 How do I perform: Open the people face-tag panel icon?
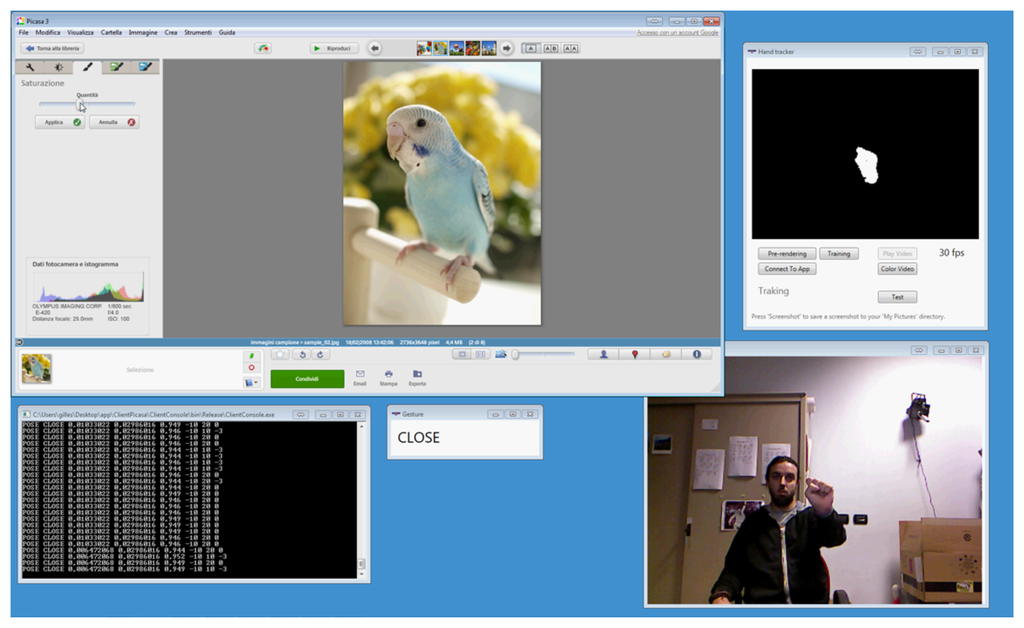pyautogui.click(x=603, y=354)
